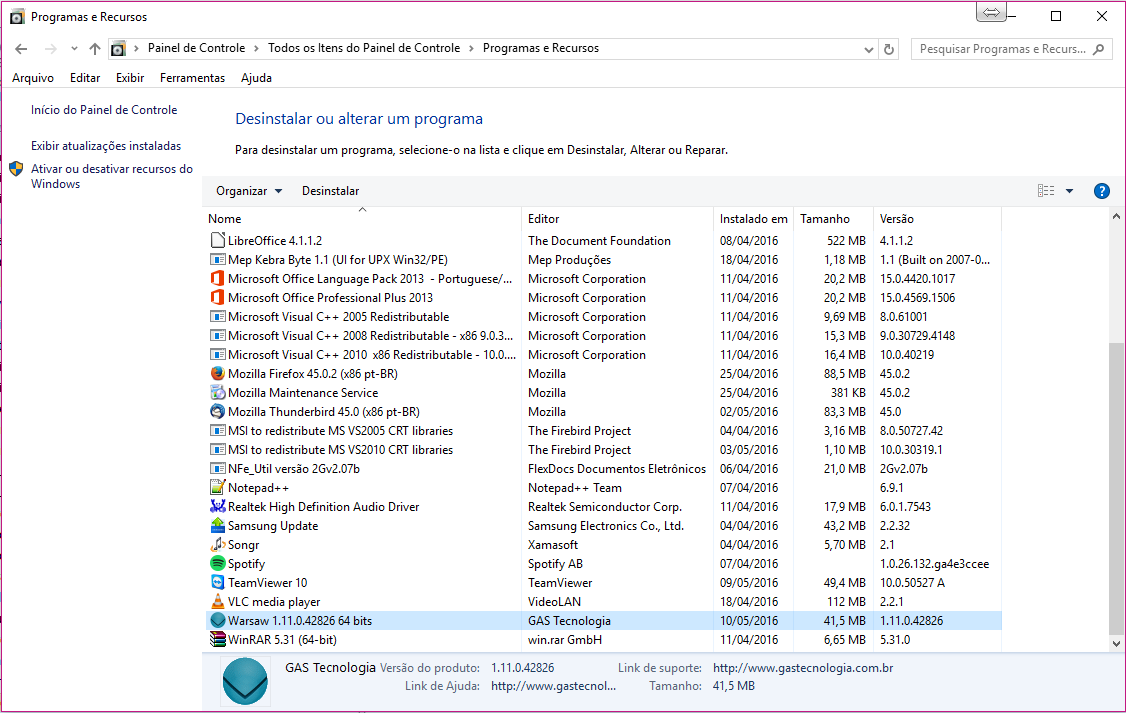Click the WinRAR 5.31 icon

(x=218, y=640)
